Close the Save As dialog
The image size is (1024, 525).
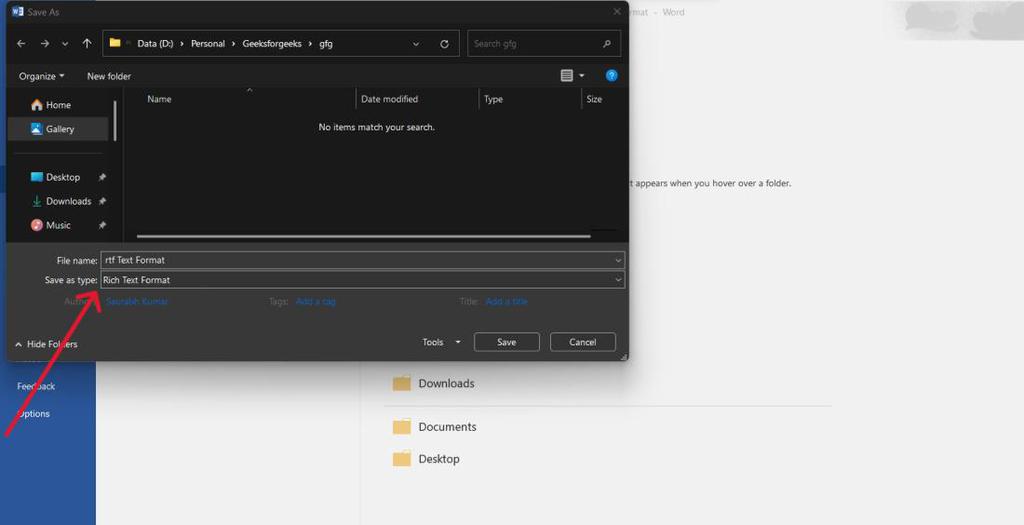pyautogui.click(x=616, y=12)
